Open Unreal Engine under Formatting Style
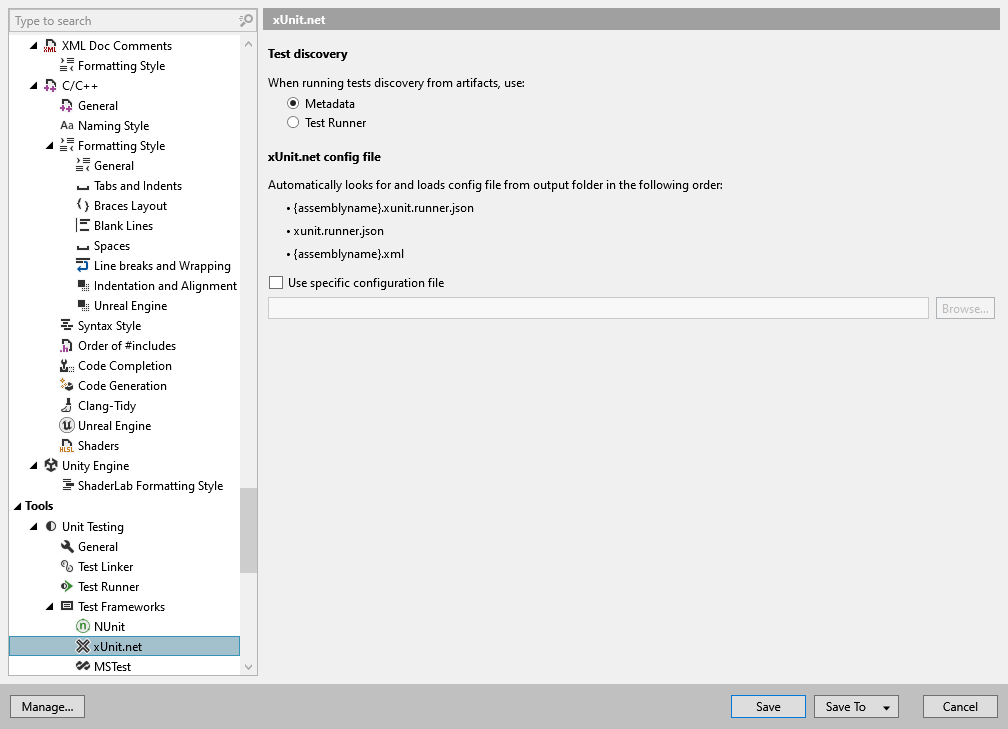This screenshot has height=729, width=1008. pos(130,305)
